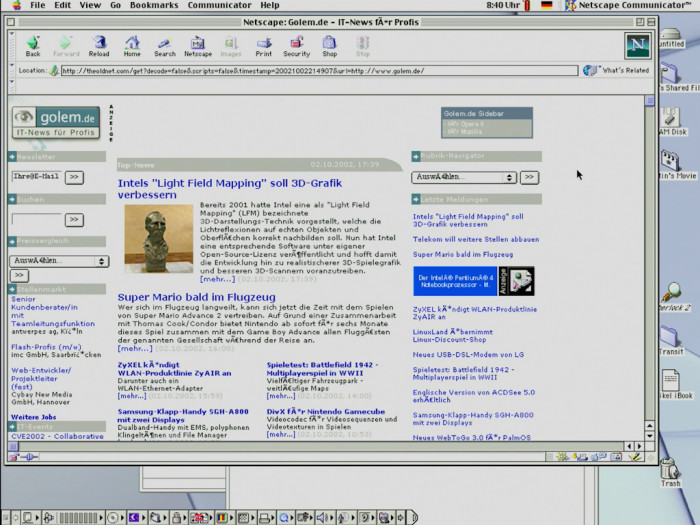Open the Security info icon
This screenshot has width=700, height=525.
pyautogui.click(x=296, y=46)
